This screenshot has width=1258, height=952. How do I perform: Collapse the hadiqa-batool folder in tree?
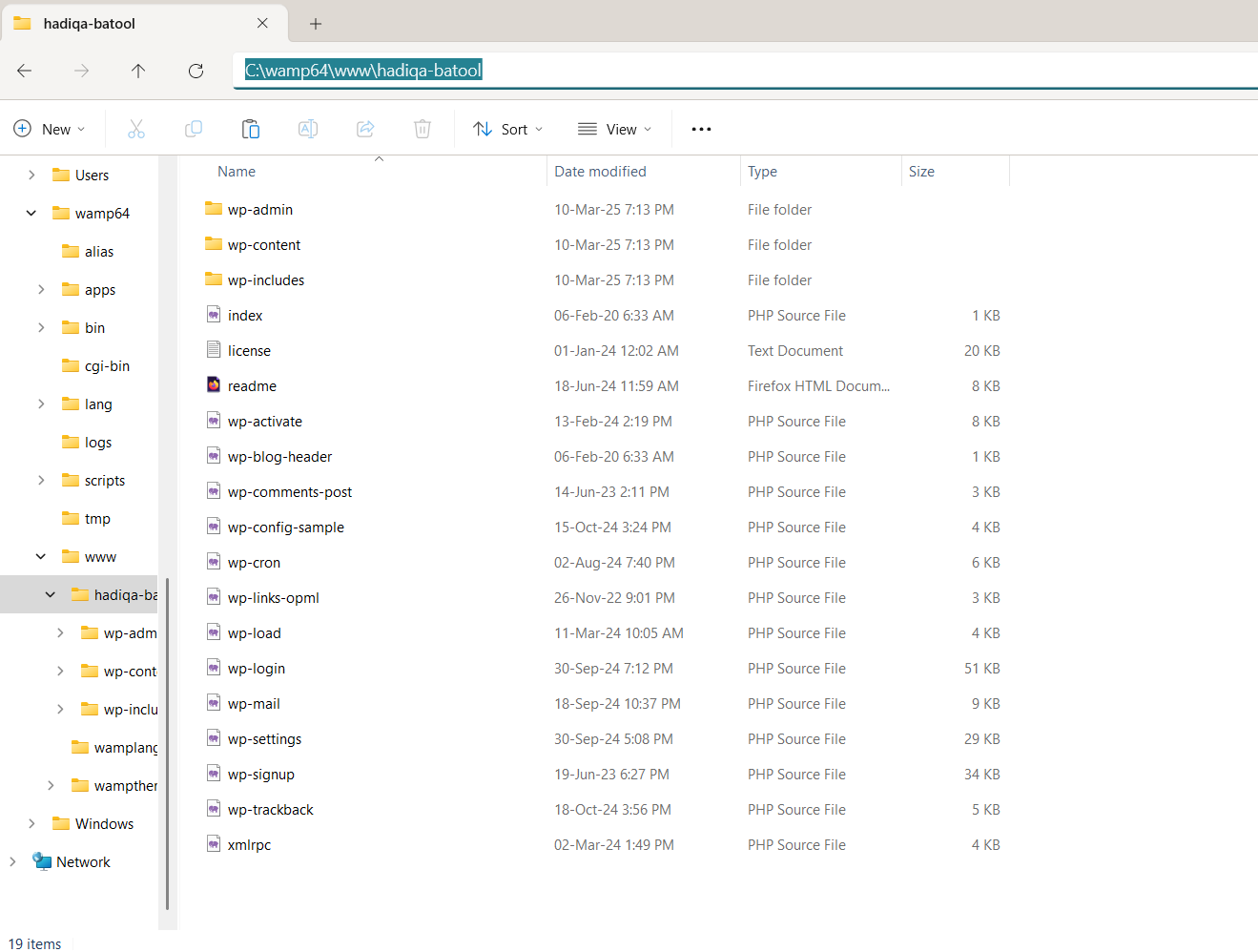[51, 594]
